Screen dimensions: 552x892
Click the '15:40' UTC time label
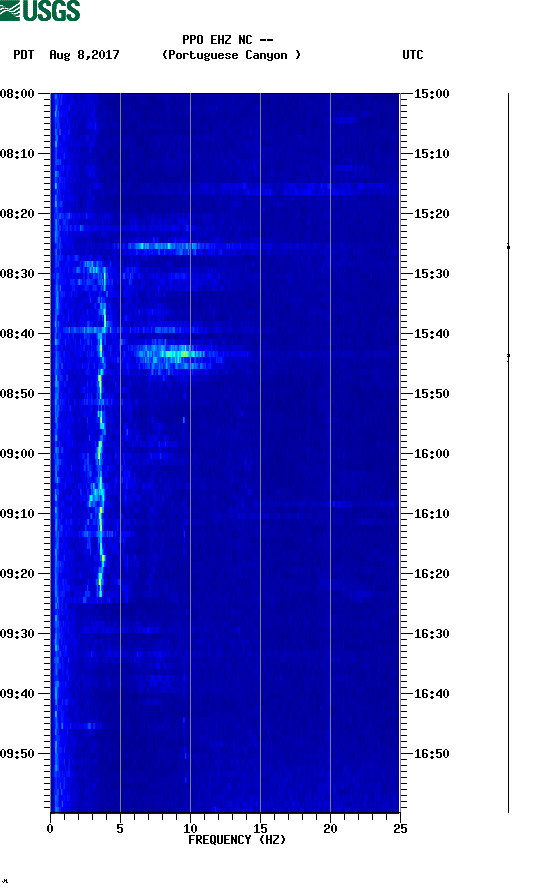click(x=431, y=333)
